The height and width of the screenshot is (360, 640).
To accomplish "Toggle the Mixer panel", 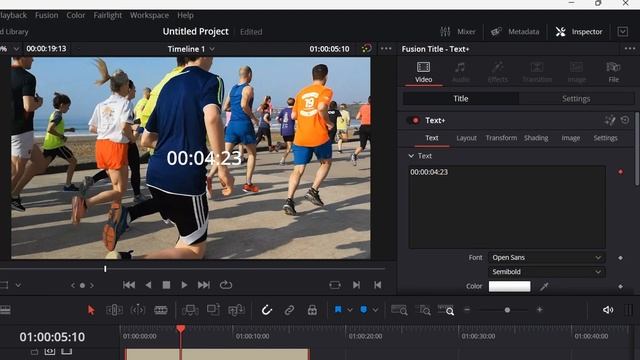I will point(458,31).
